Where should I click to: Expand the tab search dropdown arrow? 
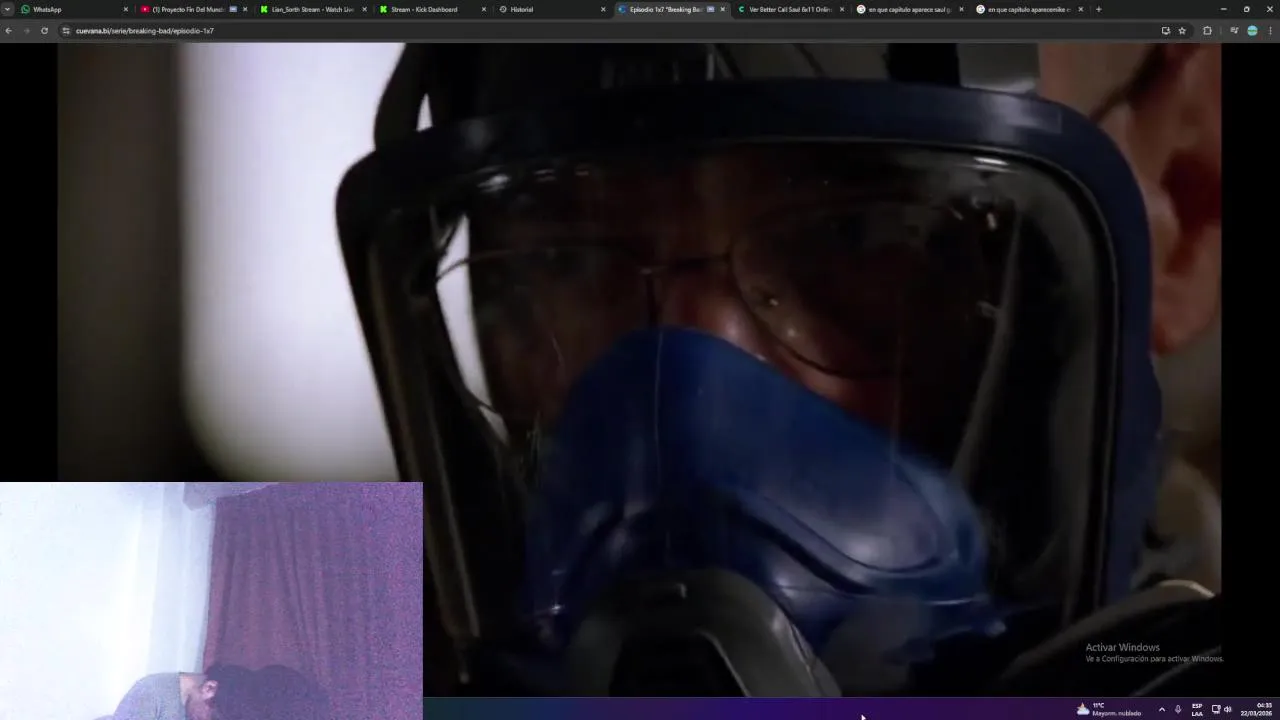click(x=7, y=9)
